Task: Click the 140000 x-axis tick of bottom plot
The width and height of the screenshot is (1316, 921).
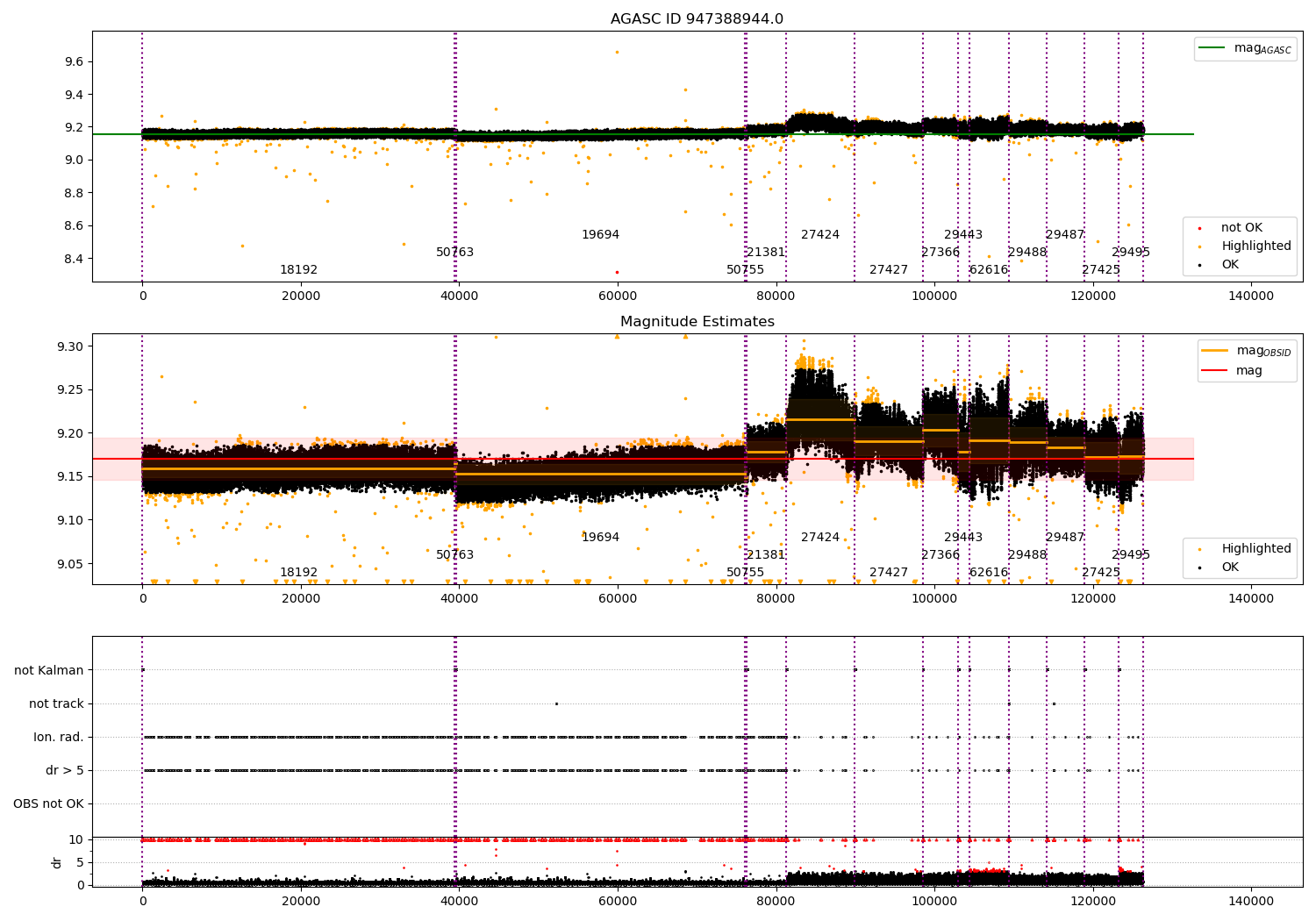Action: pyautogui.click(x=1250, y=901)
